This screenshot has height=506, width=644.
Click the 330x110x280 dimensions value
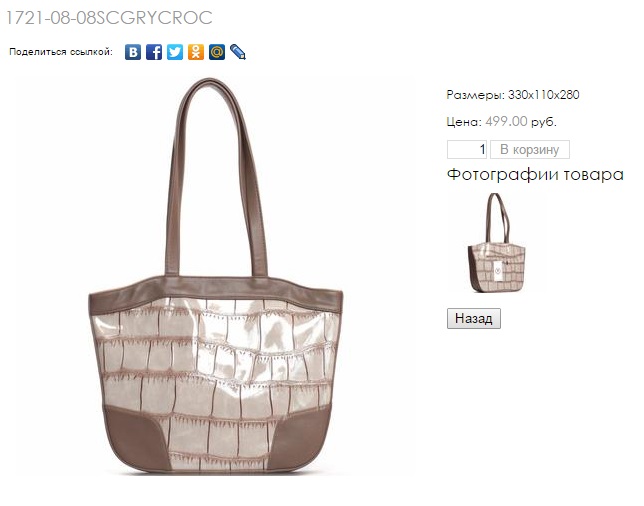543,95
